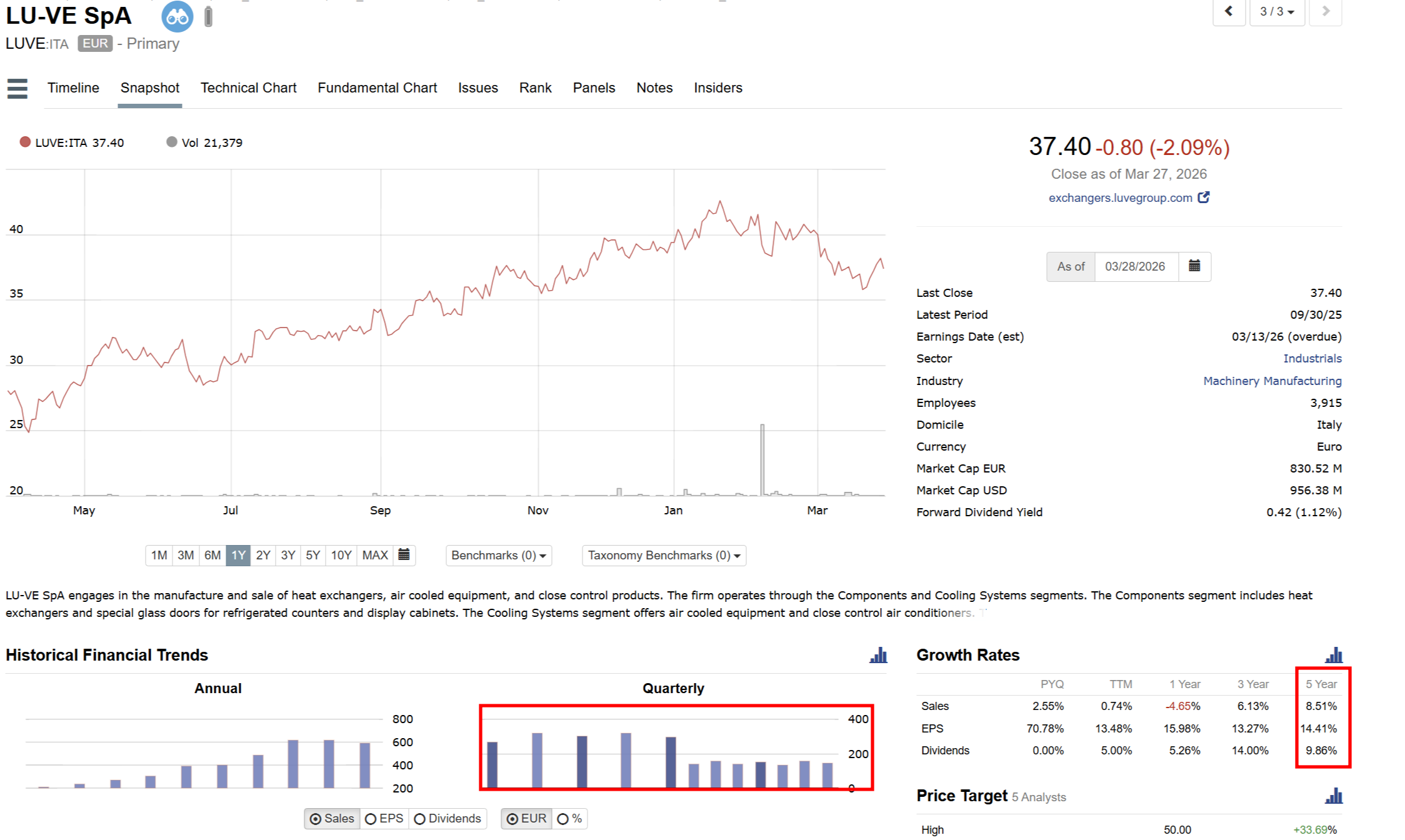Open the hamburger menu icon

17,88
